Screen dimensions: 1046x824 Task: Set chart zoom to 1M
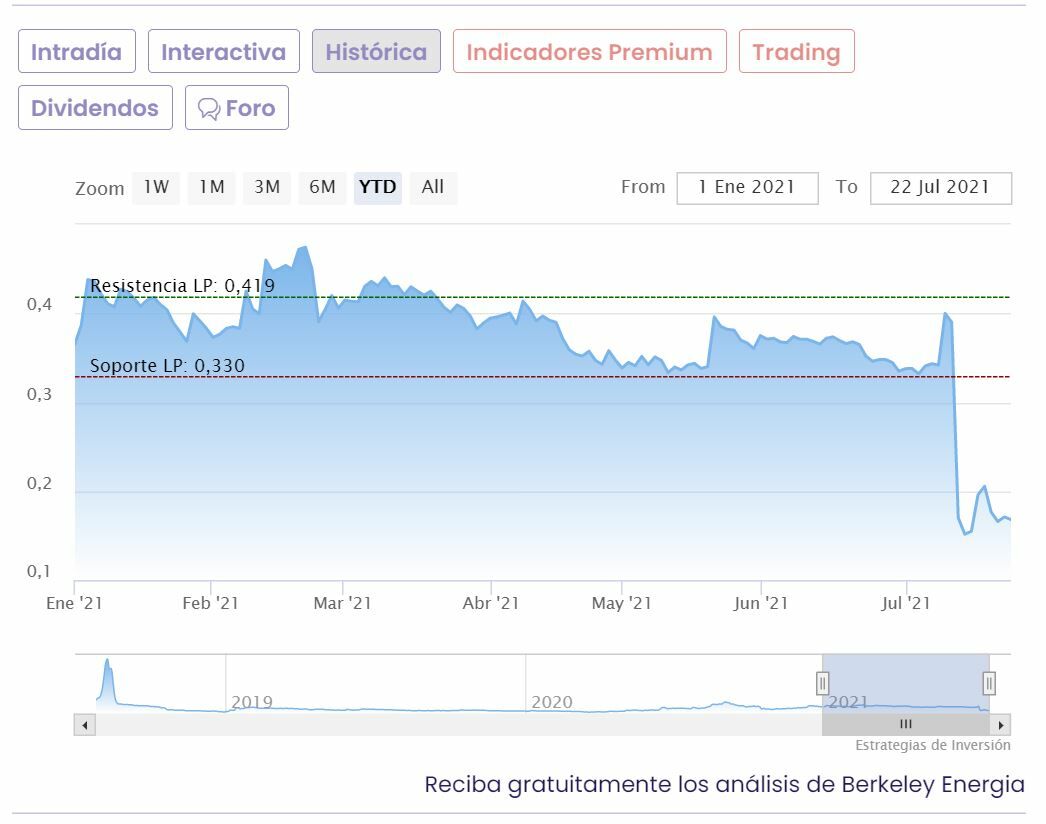pos(211,187)
